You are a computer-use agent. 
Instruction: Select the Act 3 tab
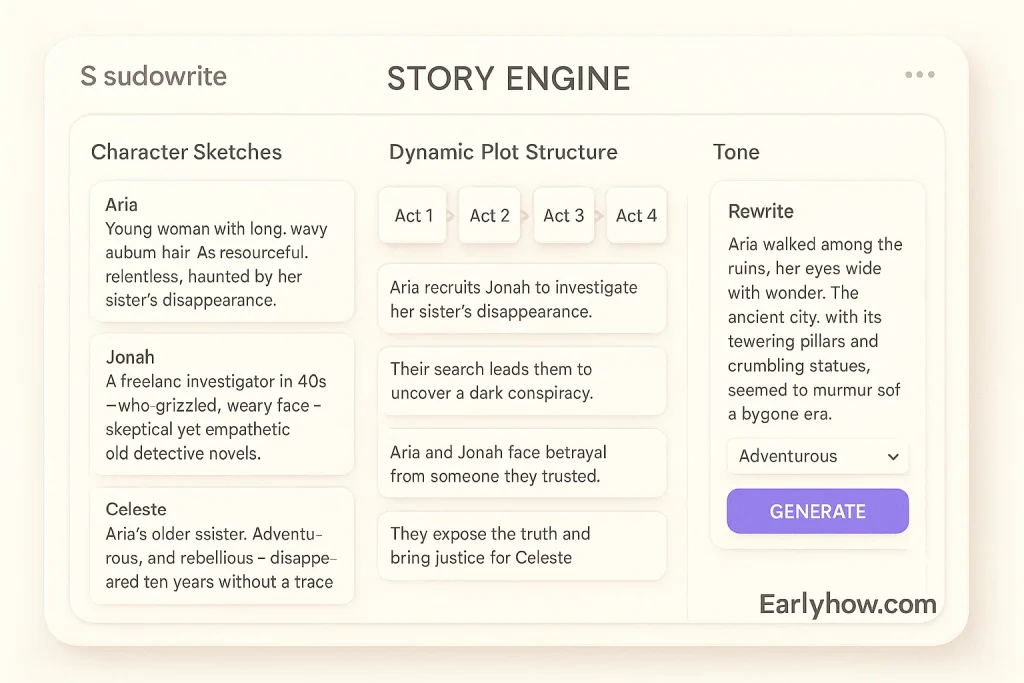(x=563, y=215)
